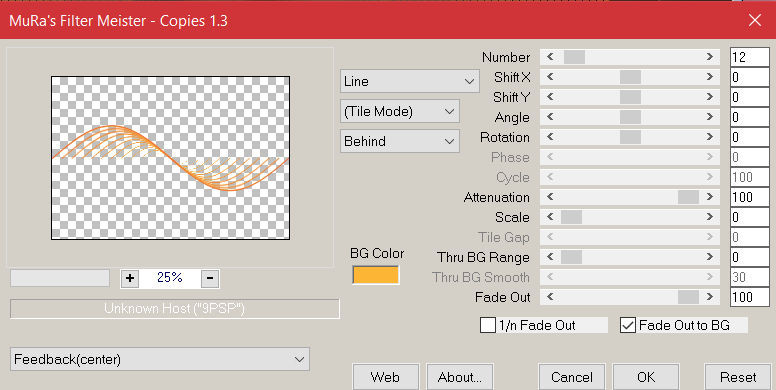Image resolution: width=776 pixels, height=390 pixels.
Task: Click the Web button
Action: point(386,377)
